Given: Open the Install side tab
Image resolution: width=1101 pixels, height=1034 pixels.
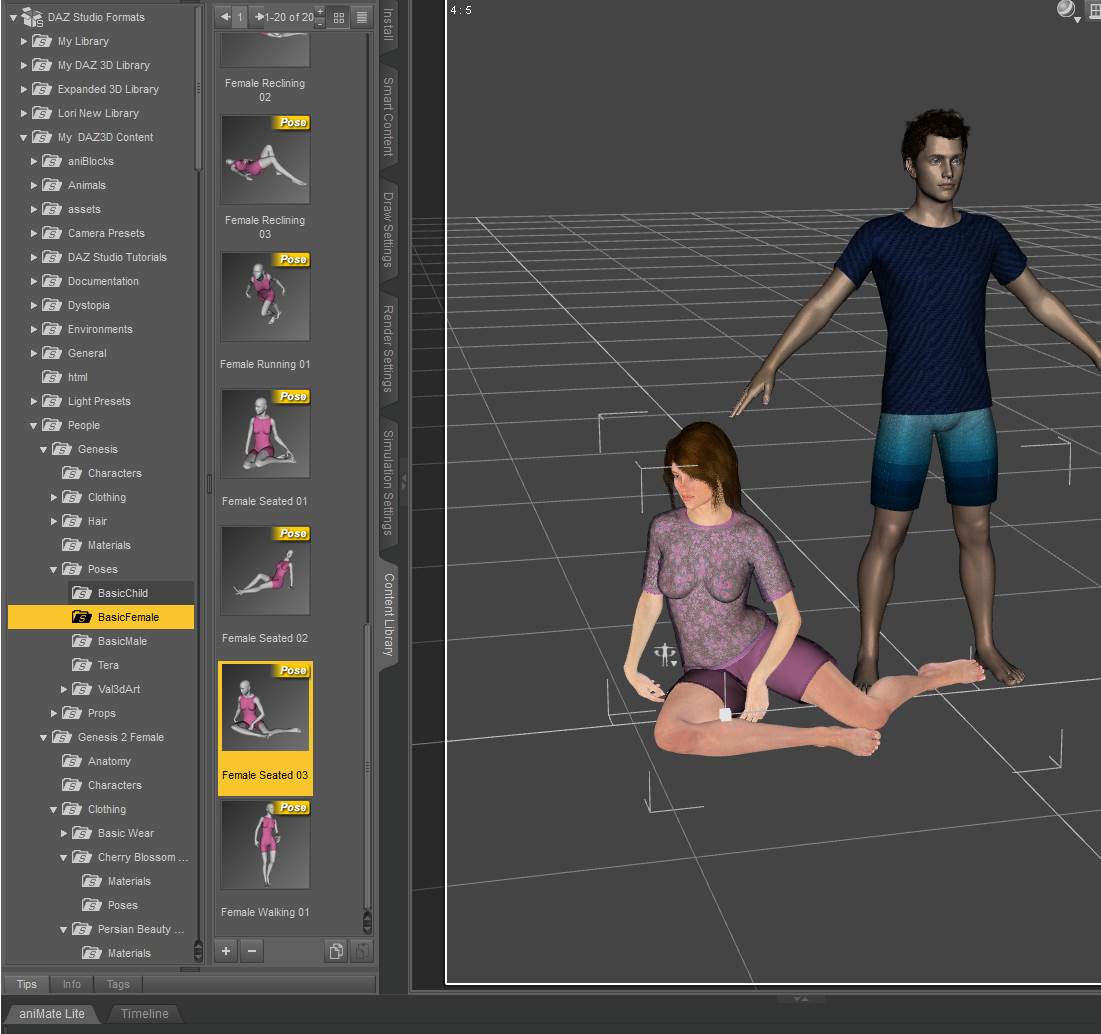Looking at the screenshot, I should [388, 25].
